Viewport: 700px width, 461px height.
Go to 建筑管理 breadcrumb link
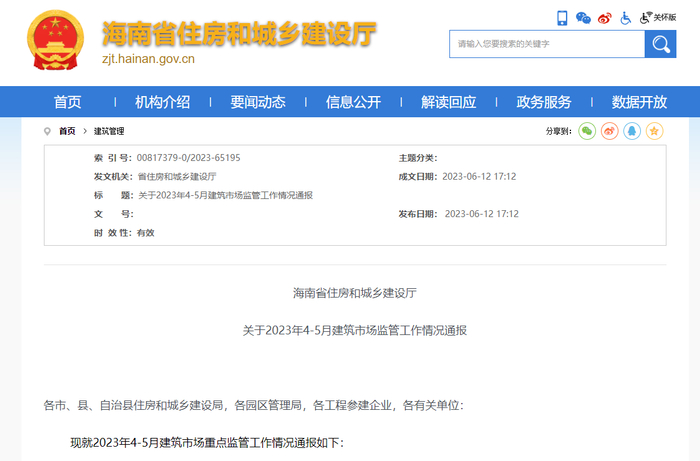[109, 131]
